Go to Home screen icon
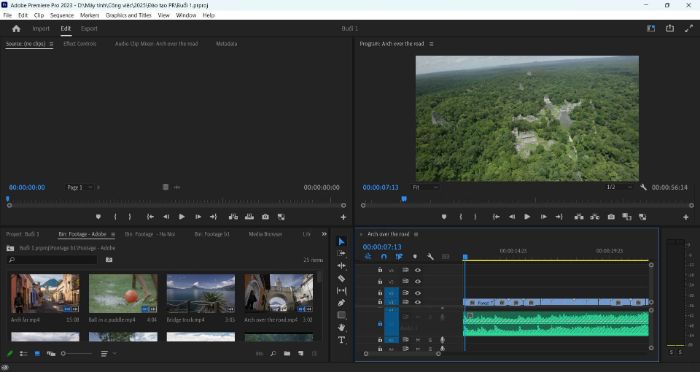Image resolution: width=700 pixels, height=372 pixels. coord(17,29)
